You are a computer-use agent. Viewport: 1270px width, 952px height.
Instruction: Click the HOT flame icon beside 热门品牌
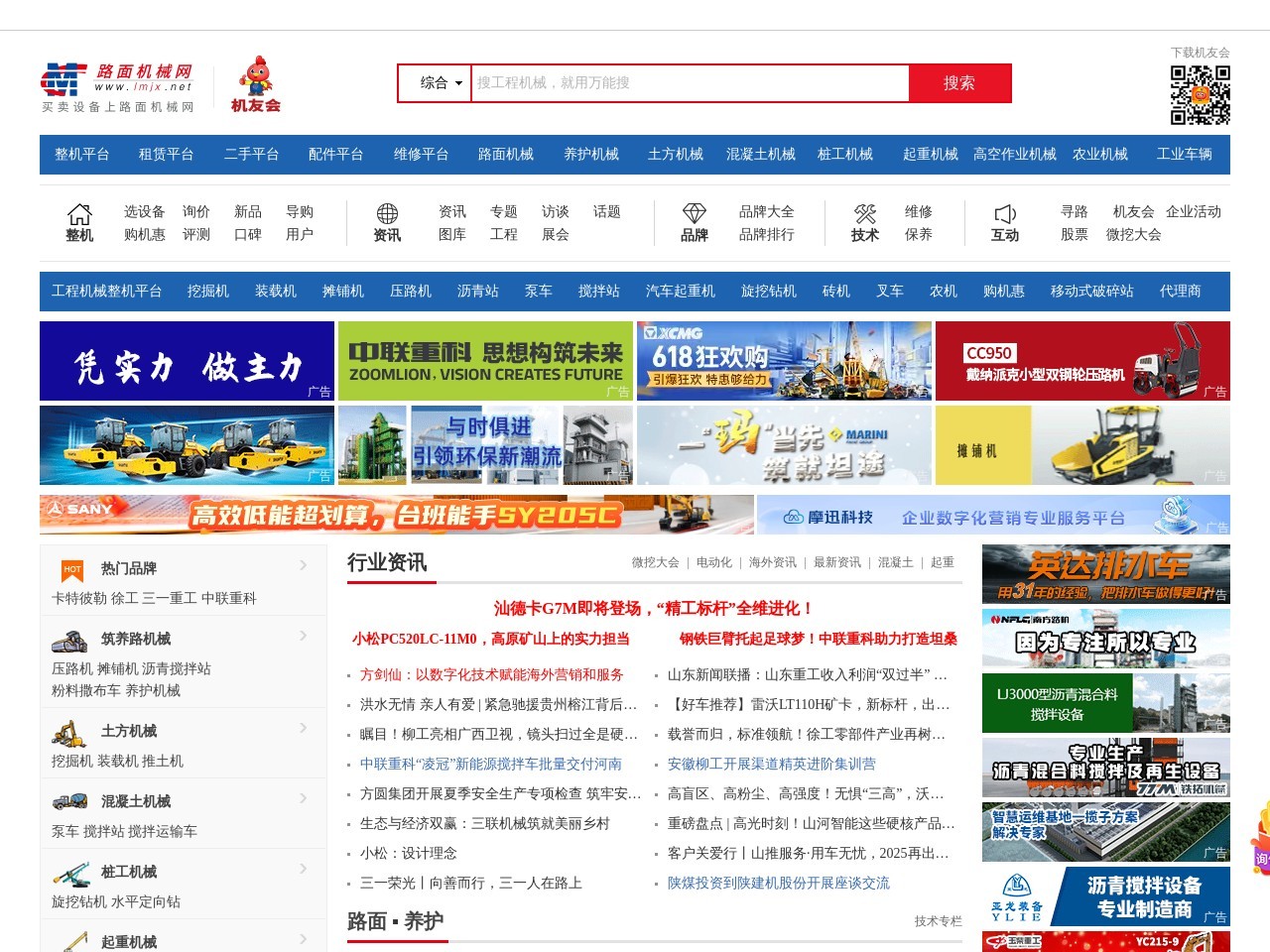click(x=70, y=568)
